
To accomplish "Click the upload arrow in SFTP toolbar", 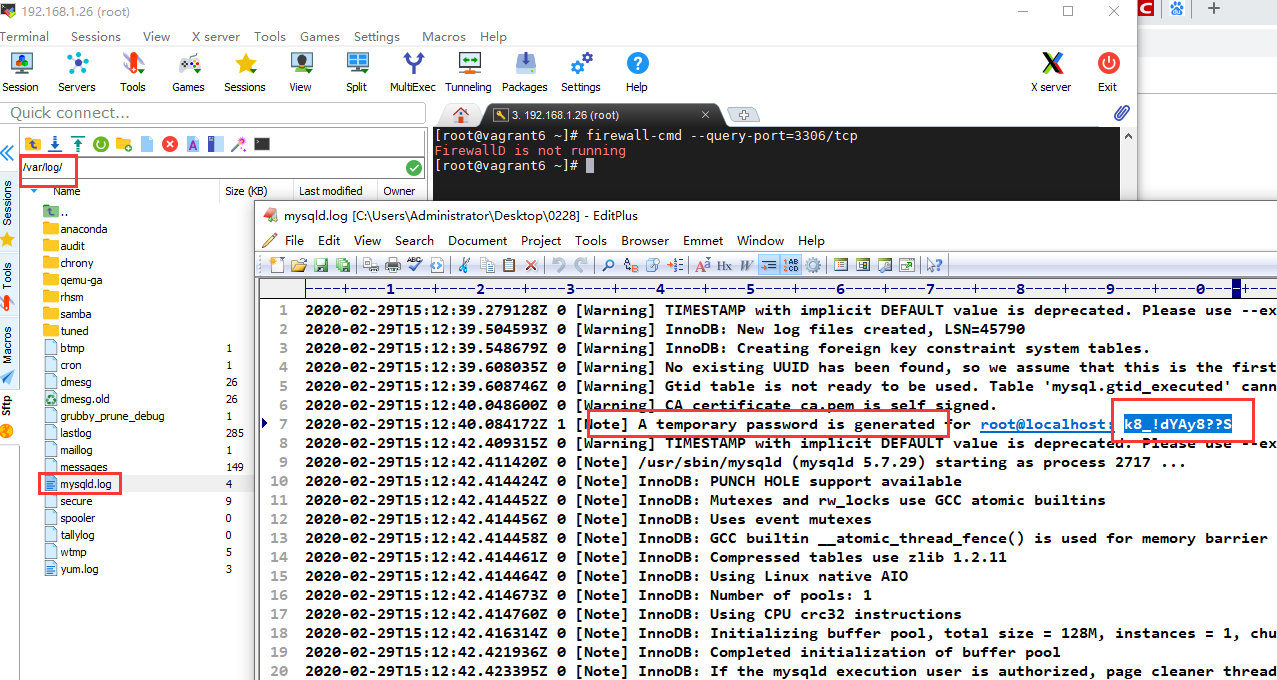I will coord(78,144).
